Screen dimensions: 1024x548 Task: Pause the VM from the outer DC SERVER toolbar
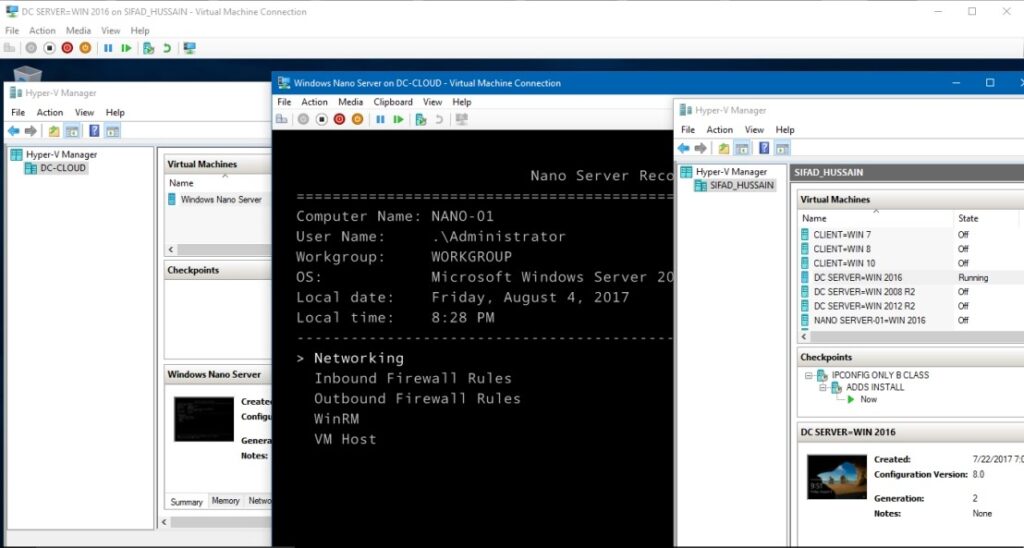(x=108, y=48)
